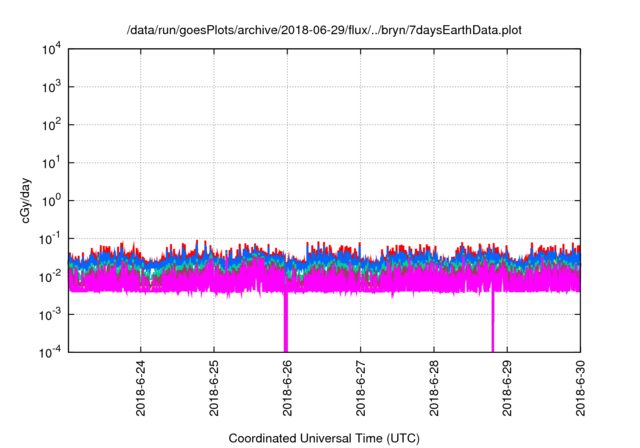640x448 pixels.
Task: Click the 10^0 y-axis tick label
Action: click(x=51, y=201)
